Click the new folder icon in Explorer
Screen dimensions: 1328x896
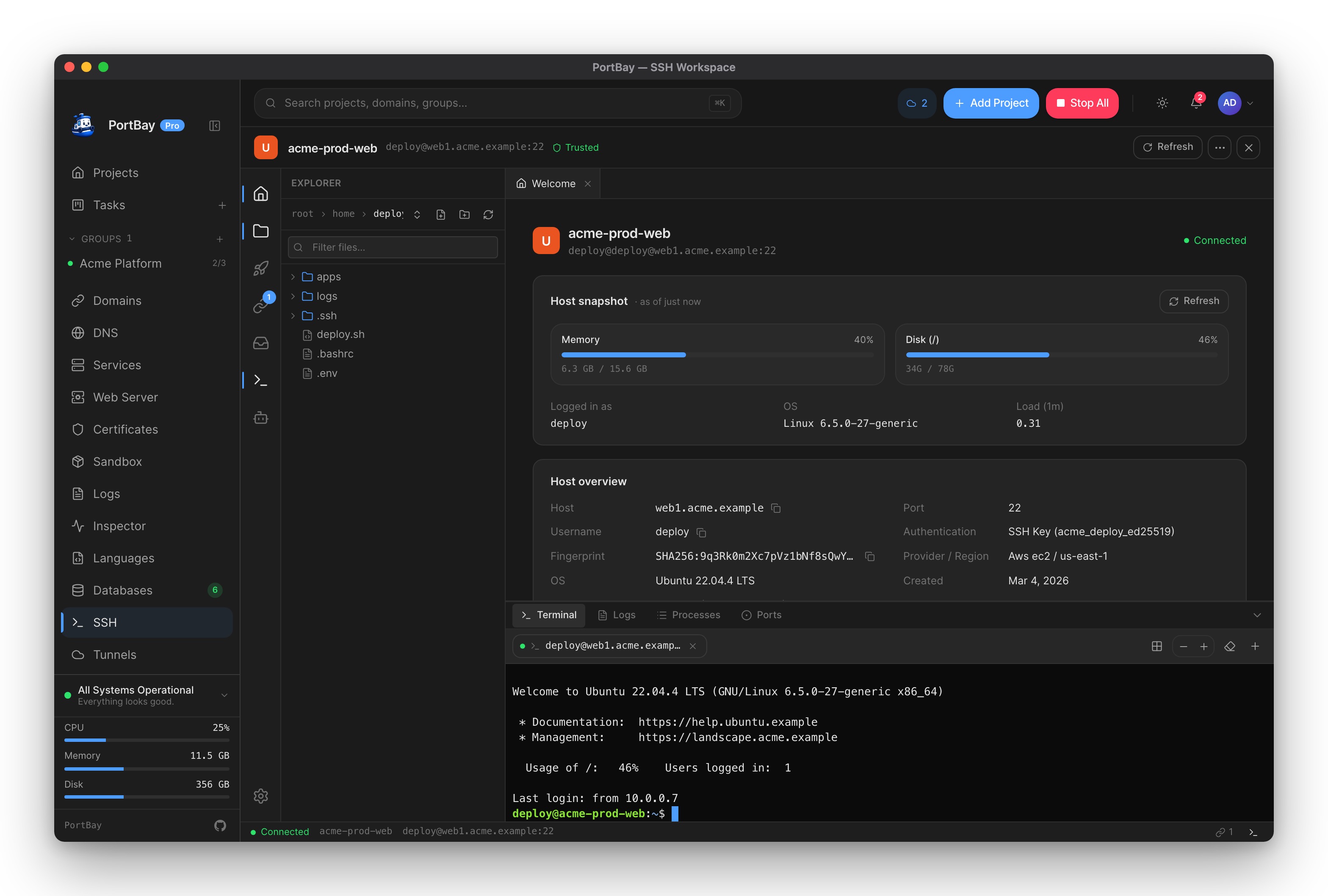465,214
